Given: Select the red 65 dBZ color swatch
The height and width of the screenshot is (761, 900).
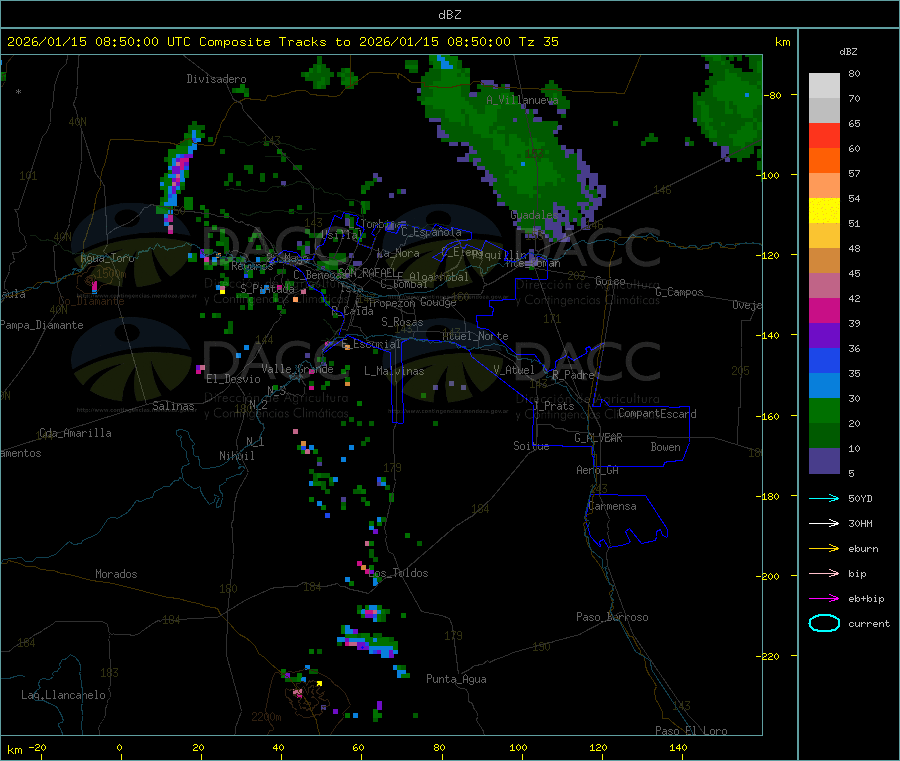Looking at the screenshot, I should tap(824, 136).
